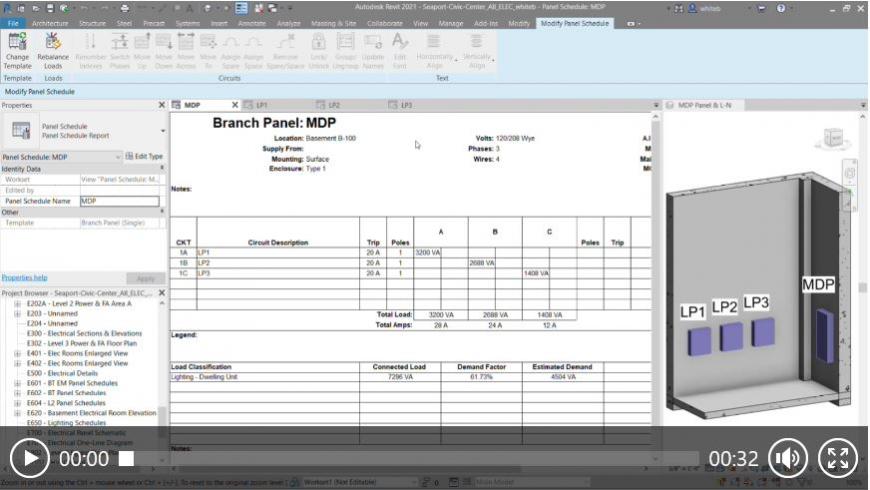The width and height of the screenshot is (870, 490).
Task: Switch to the LP1 view tab
Action: click(261, 105)
